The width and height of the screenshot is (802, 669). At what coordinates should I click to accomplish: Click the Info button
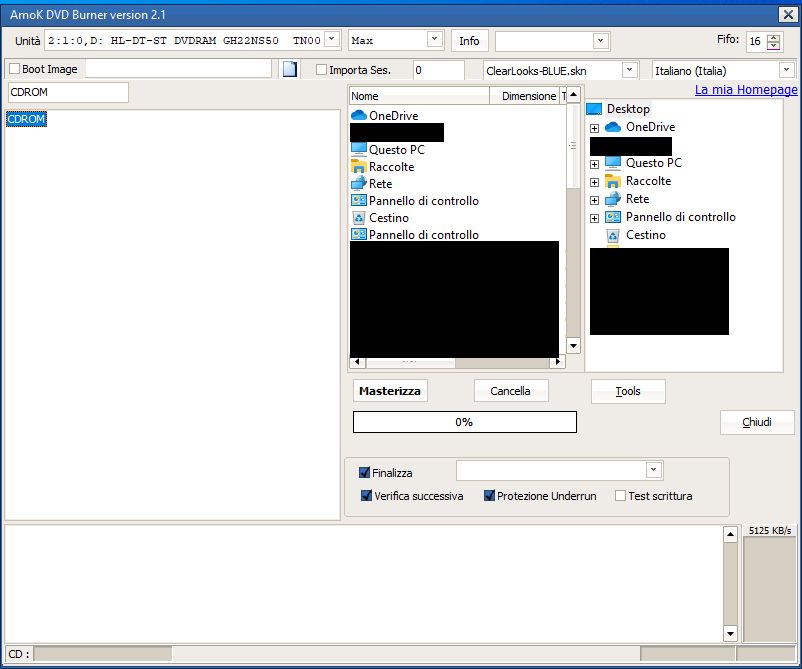pos(469,41)
